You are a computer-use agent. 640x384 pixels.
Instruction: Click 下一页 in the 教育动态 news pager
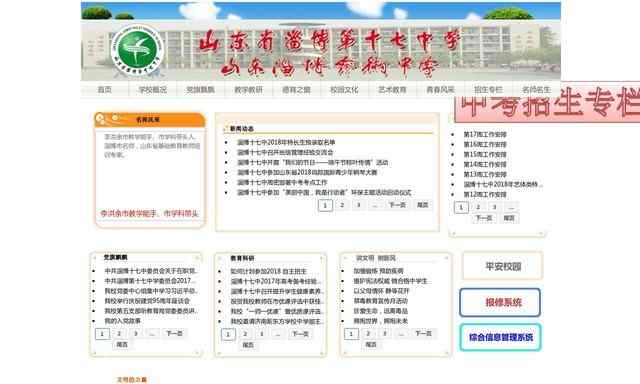tap(397, 205)
